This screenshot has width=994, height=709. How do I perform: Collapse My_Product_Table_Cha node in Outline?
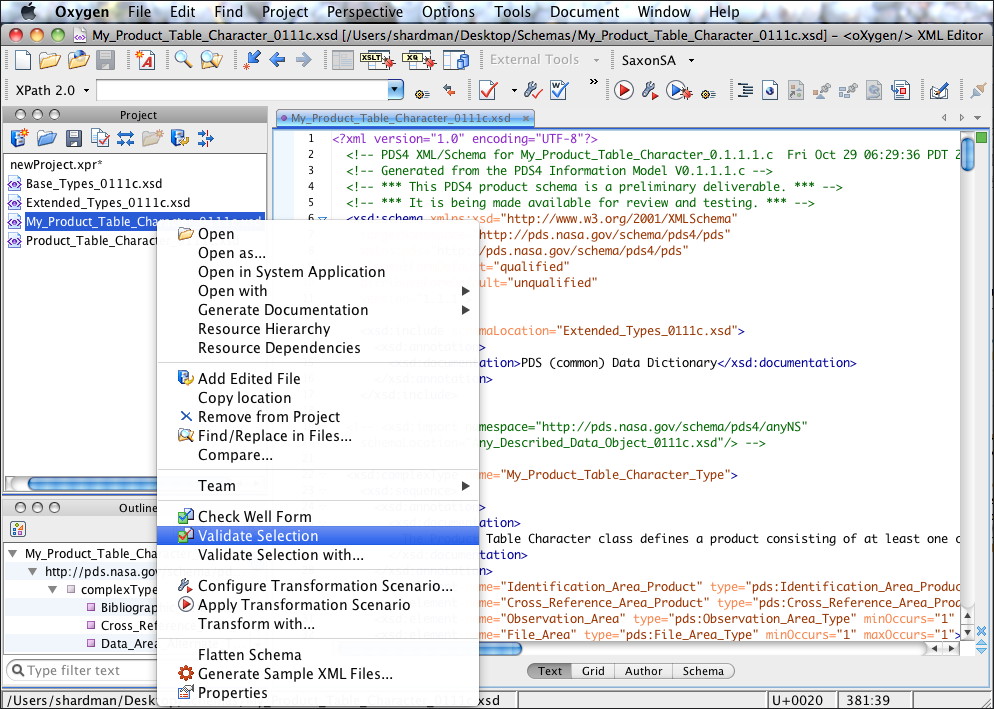point(13,554)
